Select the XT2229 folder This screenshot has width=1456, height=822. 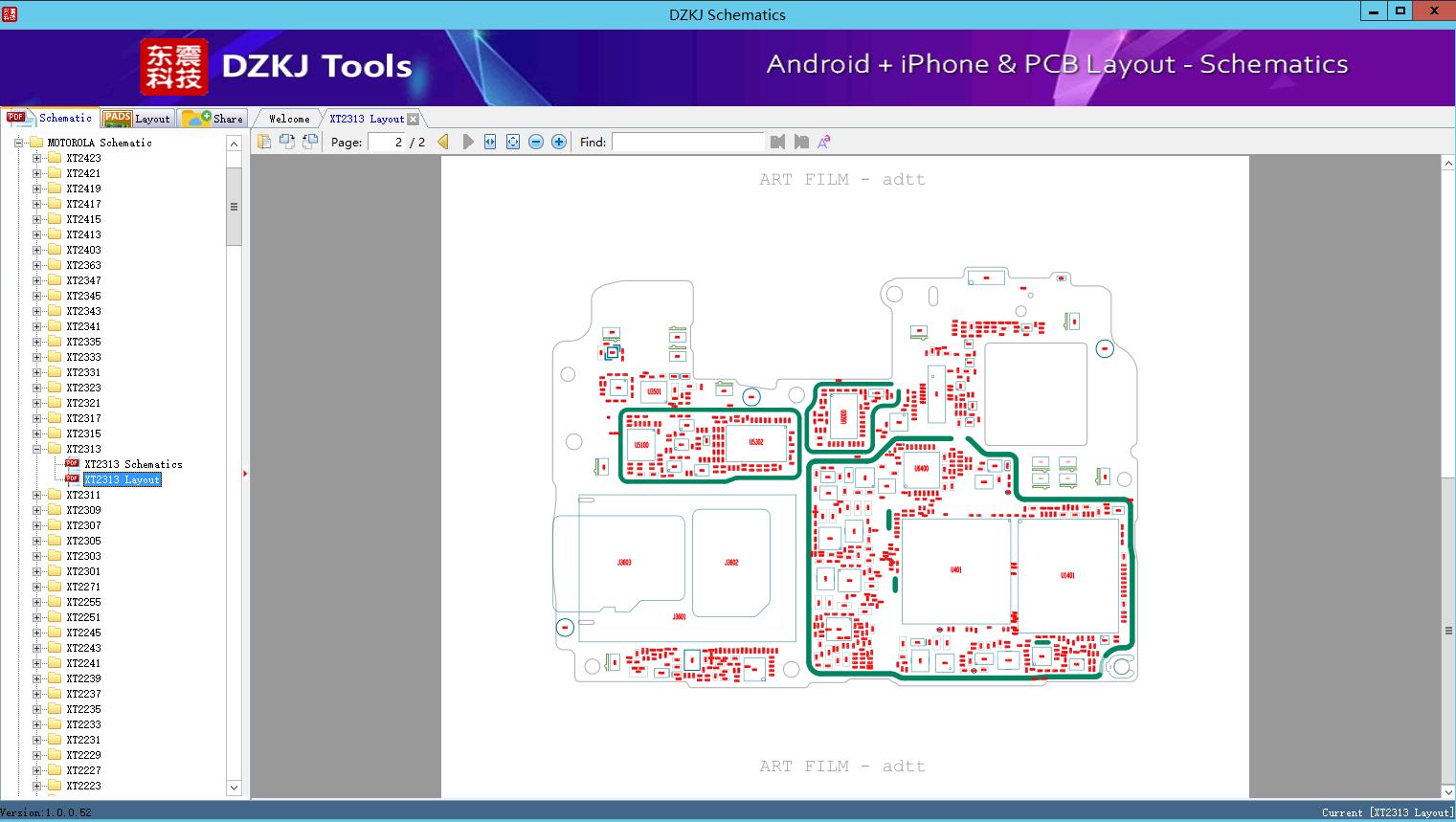point(83,755)
